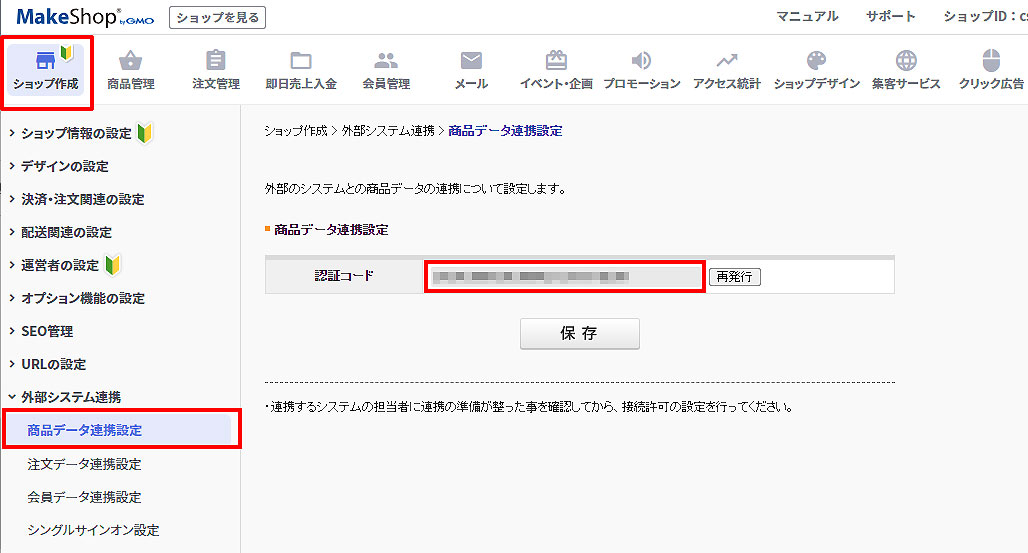Viewport: 1028px width, 553px height.
Task: Open the マニュアル link
Action: coord(807,16)
